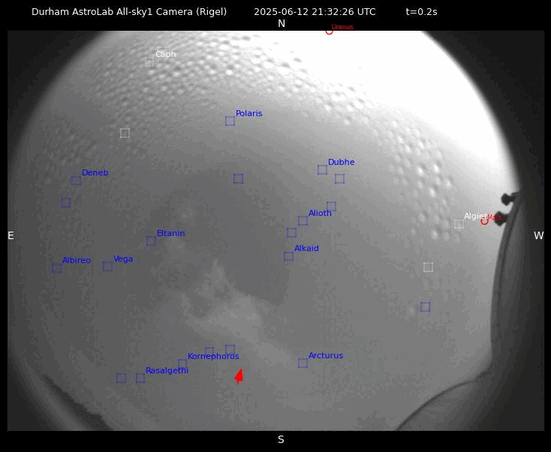Select the Vega star marker square
This screenshot has width=551, height=452.
pos(108,266)
